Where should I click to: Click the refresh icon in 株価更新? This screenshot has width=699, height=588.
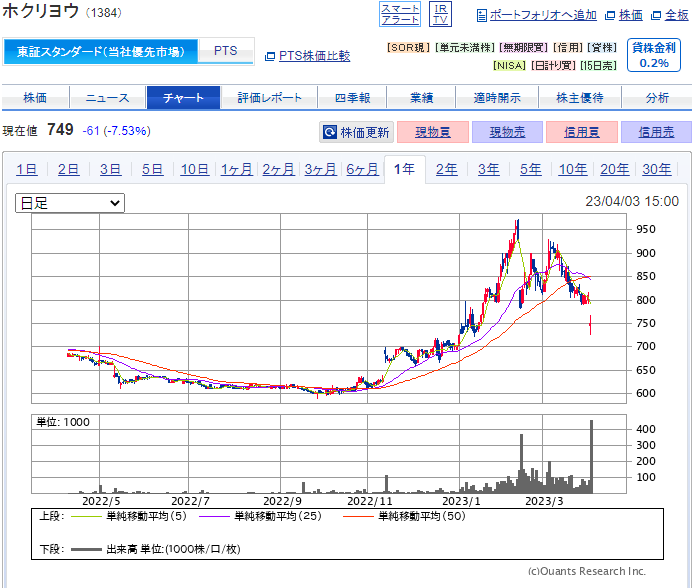[330, 132]
